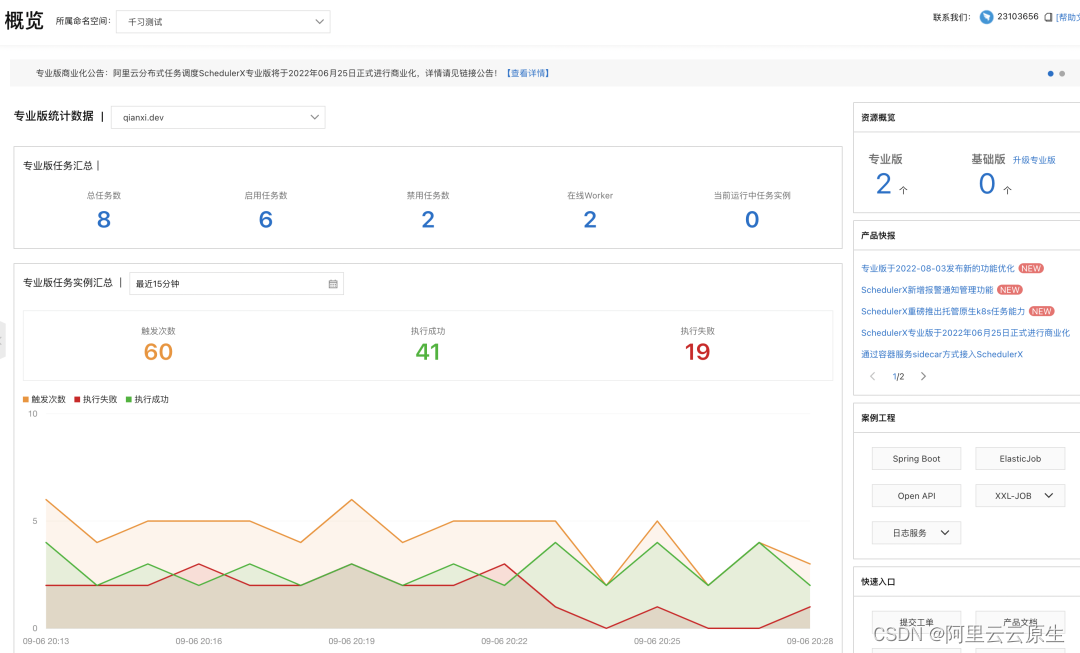The height and width of the screenshot is (653, 1080).
Task: Click the 执行失败 value 19
Action: pyautogui.click(x=697, y=352)
